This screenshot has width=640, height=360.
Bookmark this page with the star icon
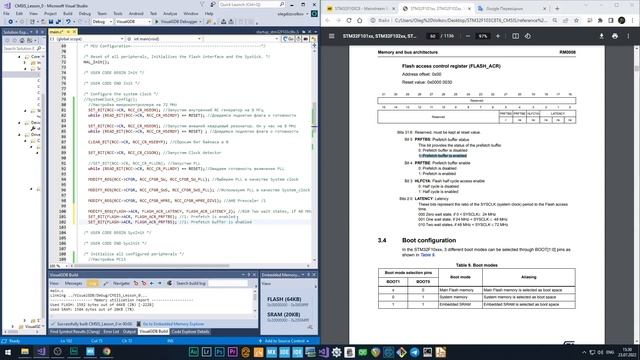576,20
